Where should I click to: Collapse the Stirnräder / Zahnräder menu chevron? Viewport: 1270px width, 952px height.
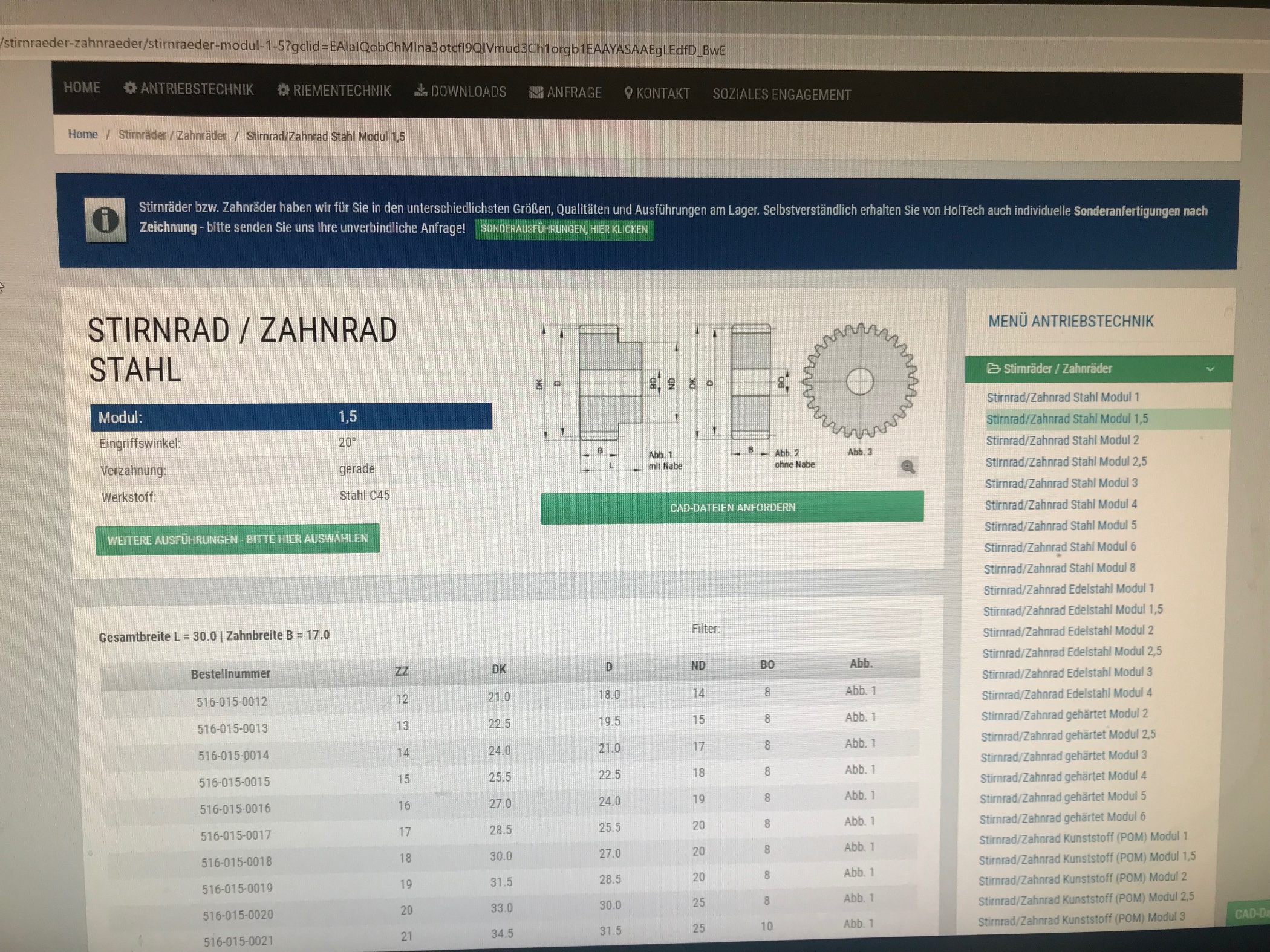click(x=1210, y=369)
